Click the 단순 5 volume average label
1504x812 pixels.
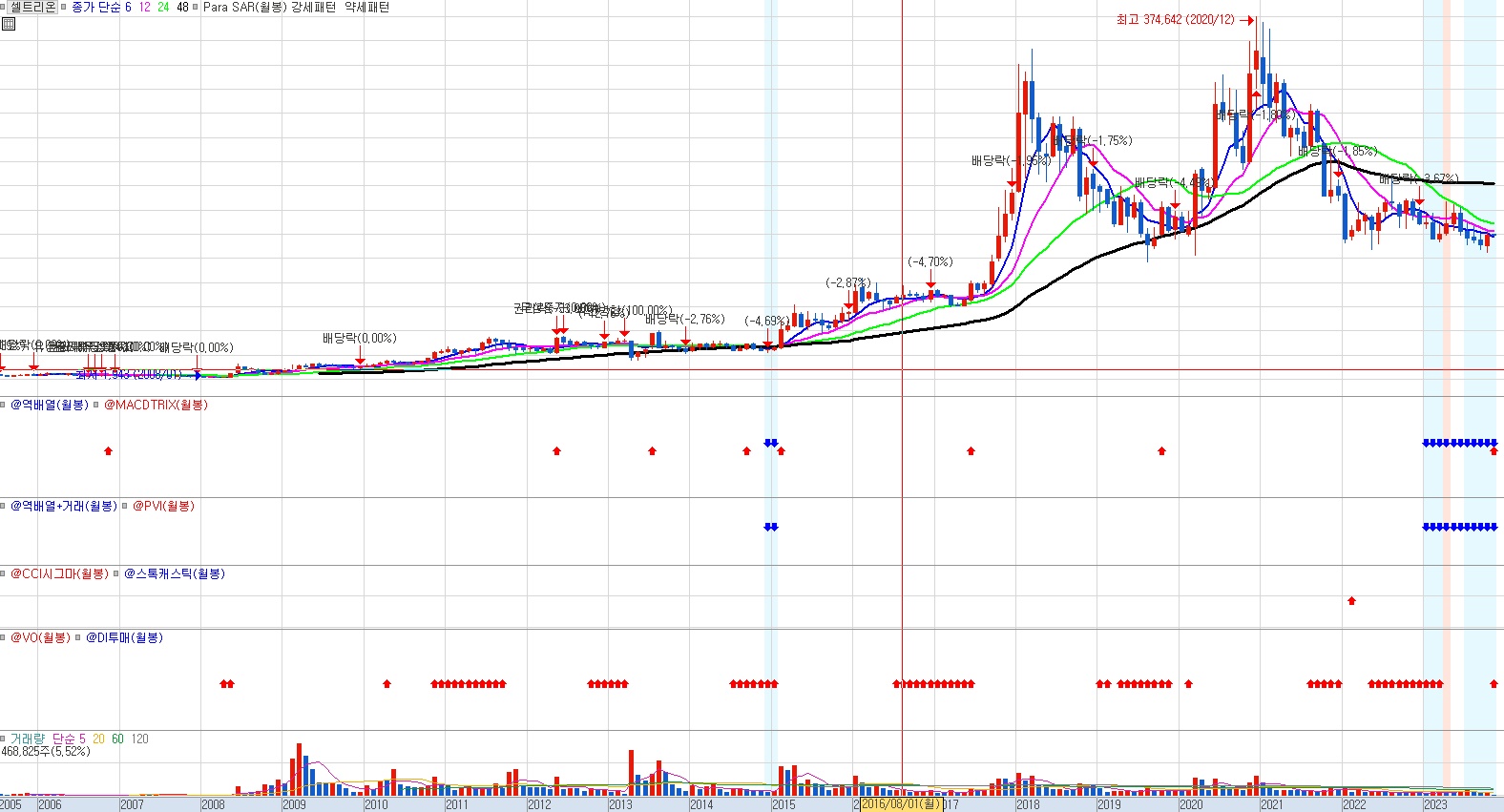69,739
